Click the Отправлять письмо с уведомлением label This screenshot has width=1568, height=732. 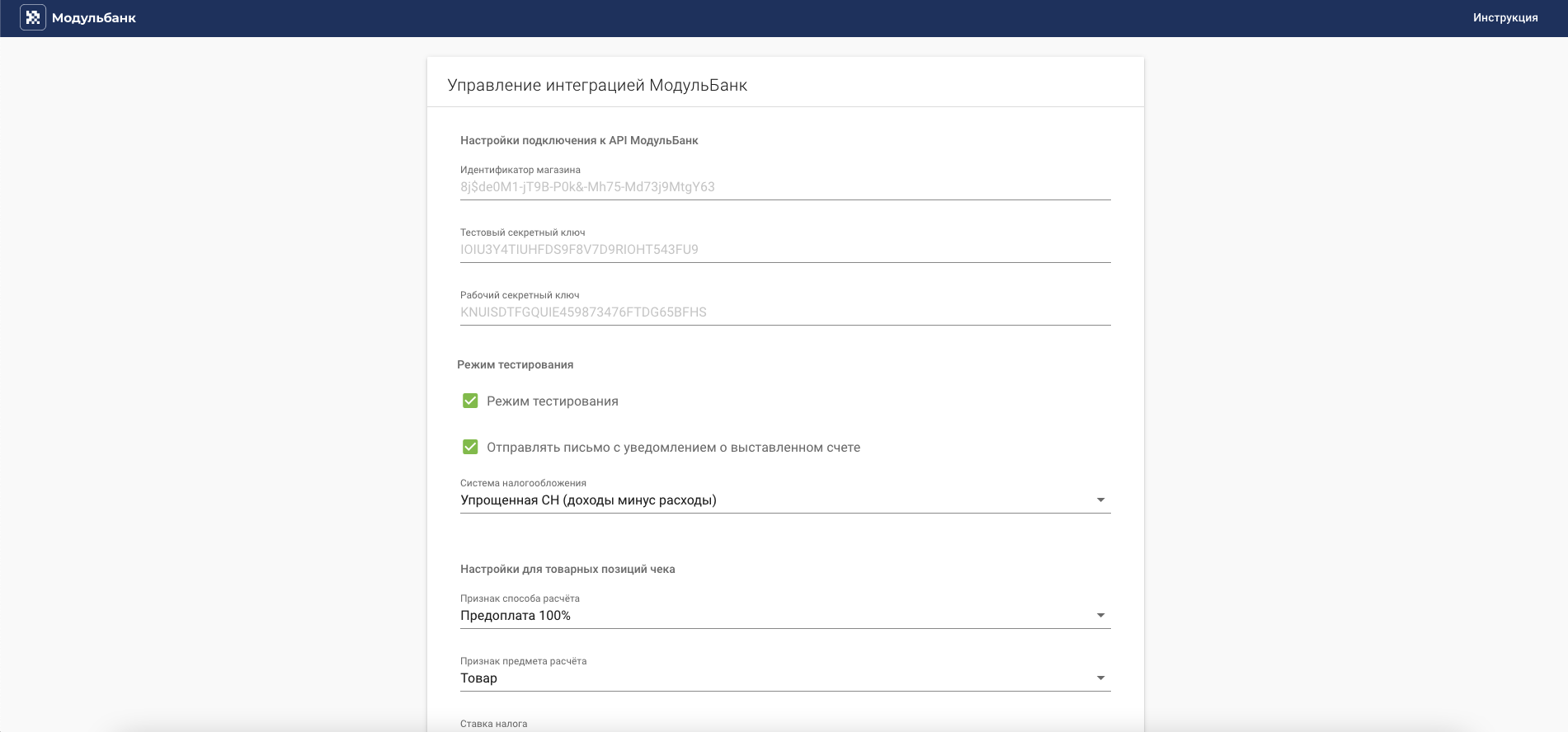[x=674, y=448]
